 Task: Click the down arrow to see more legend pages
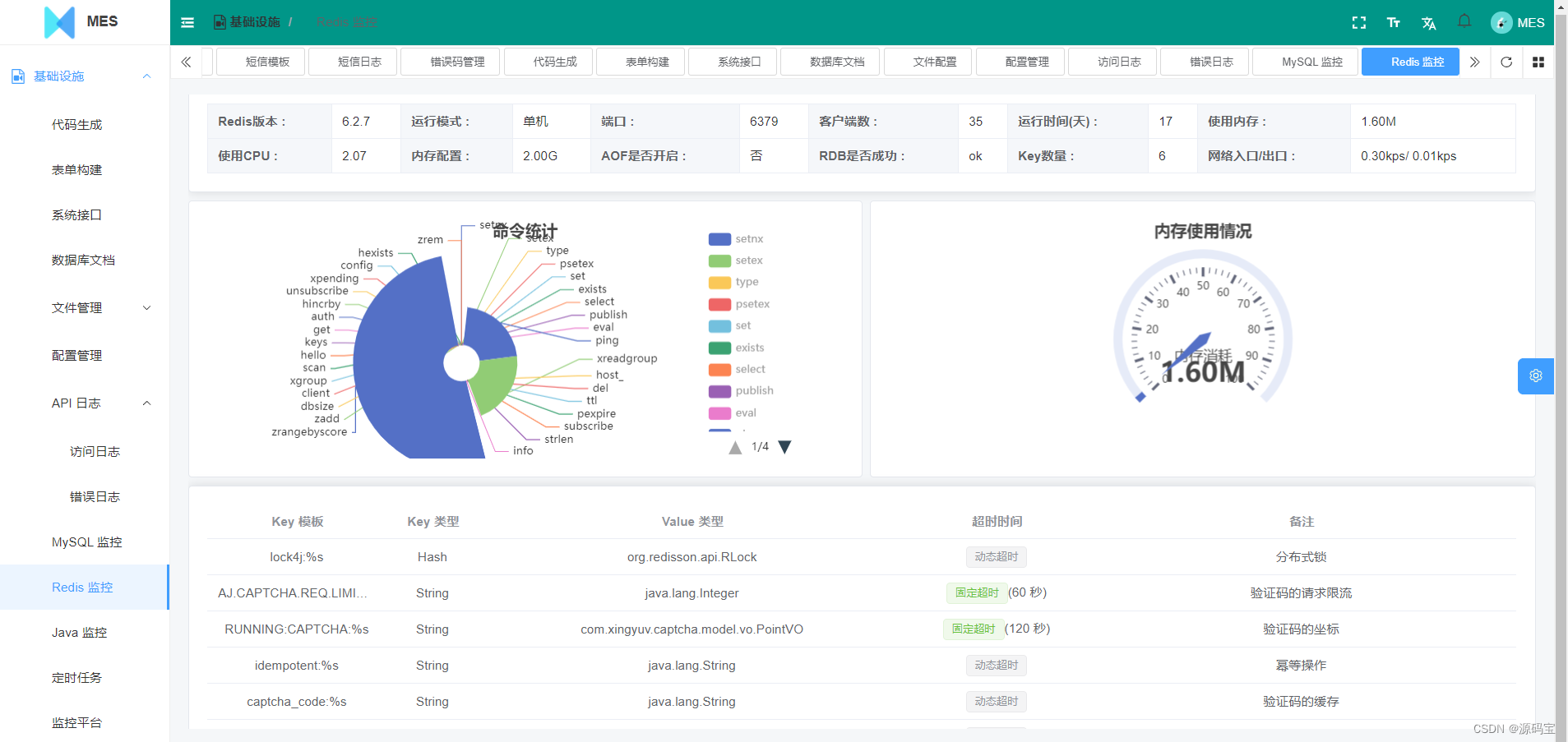tap(784, 446)
